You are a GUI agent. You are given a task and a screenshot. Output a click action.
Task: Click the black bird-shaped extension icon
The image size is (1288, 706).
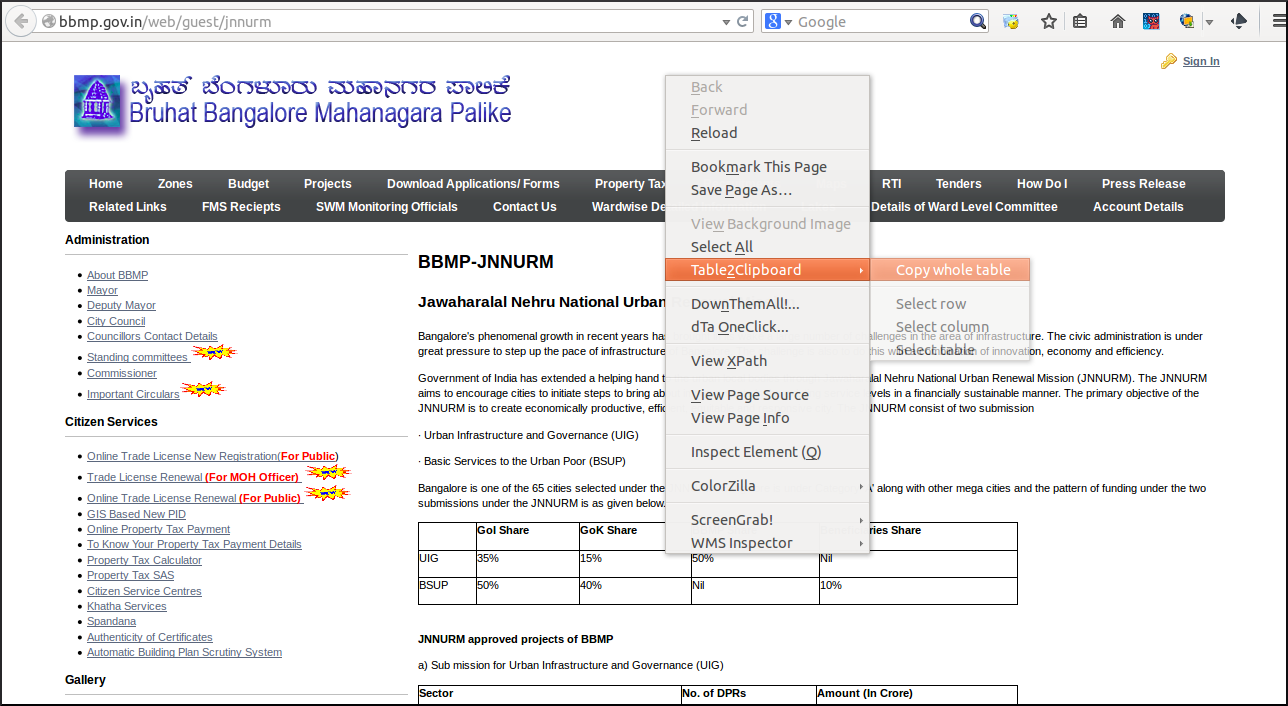click(1239, 21)
